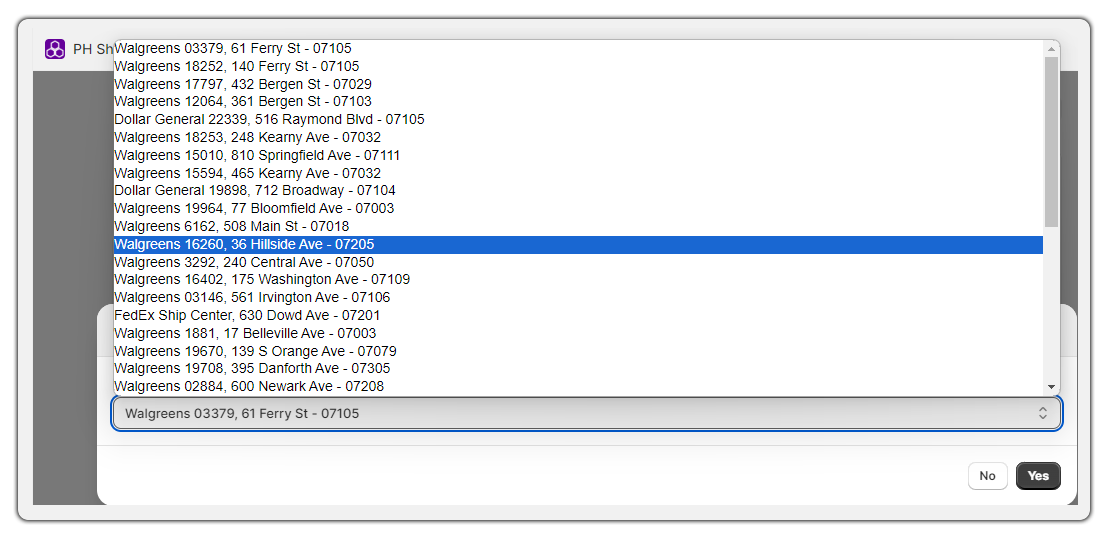Select FedEx Ship Center, 630 Dowd Ave
1106x536 pixels.
578,315
